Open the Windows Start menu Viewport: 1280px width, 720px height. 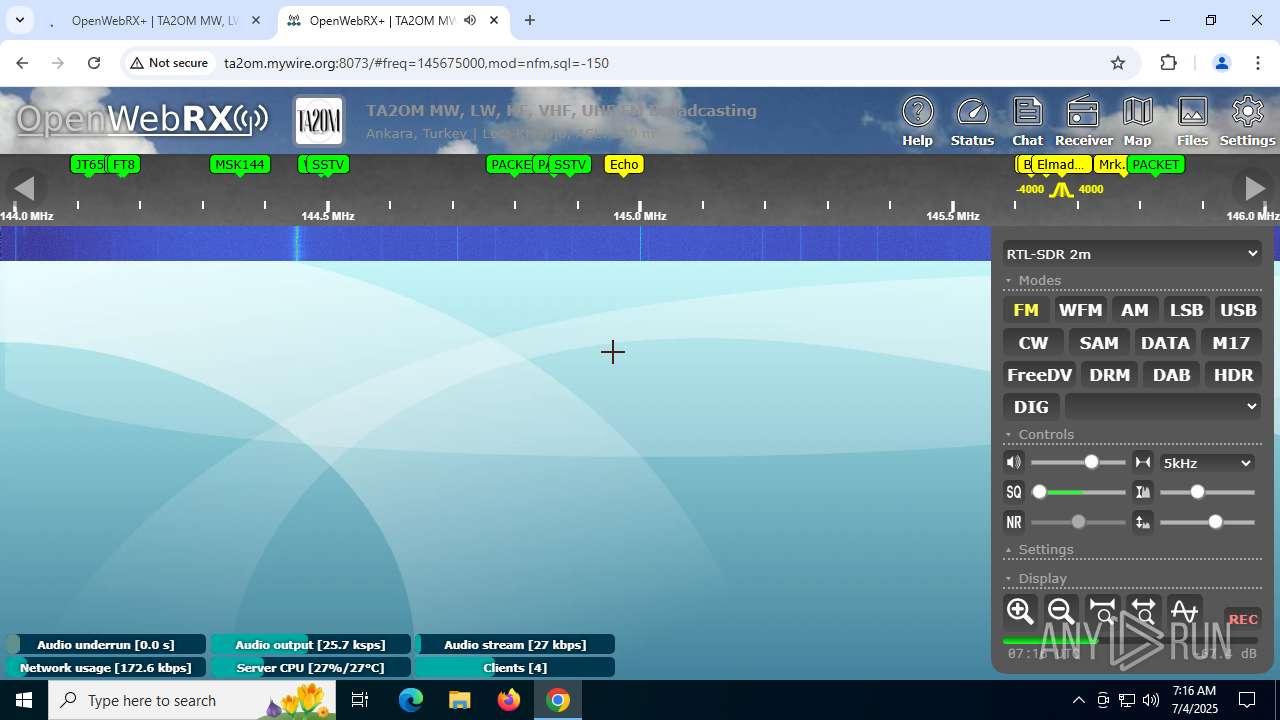tap(24, 700)
